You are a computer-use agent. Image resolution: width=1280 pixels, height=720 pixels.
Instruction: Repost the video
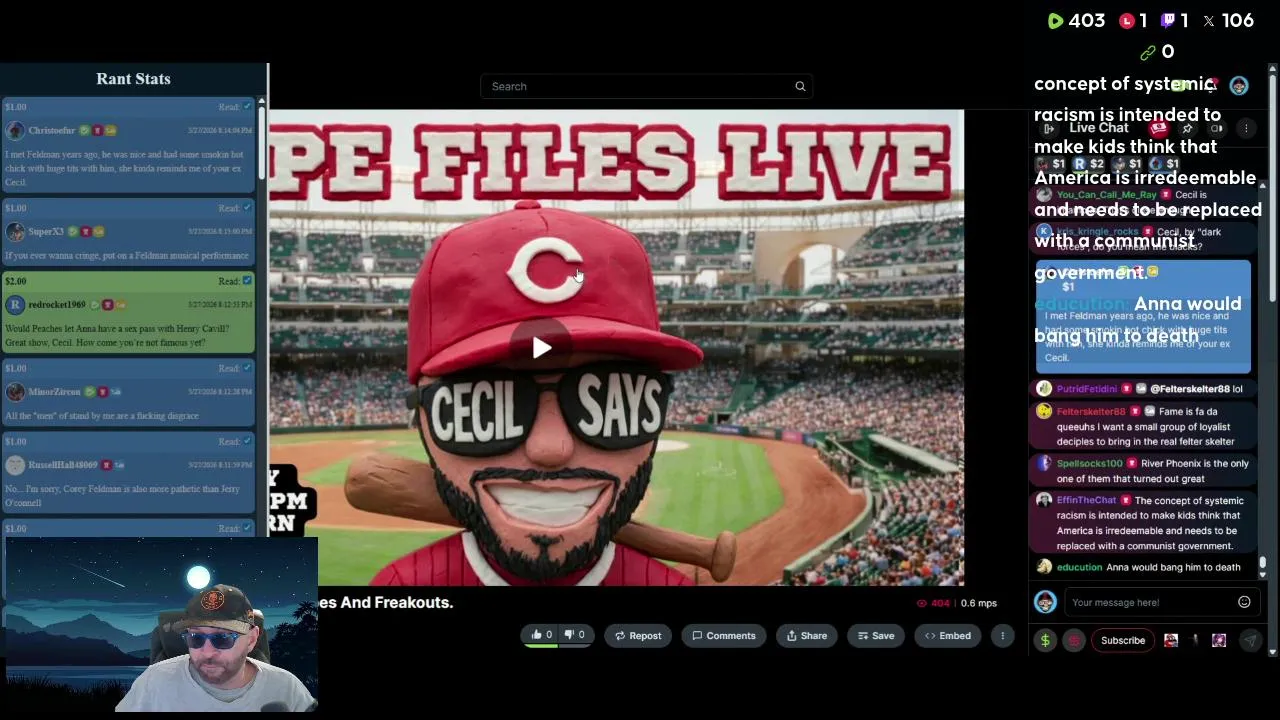click(x=638, y=635)
